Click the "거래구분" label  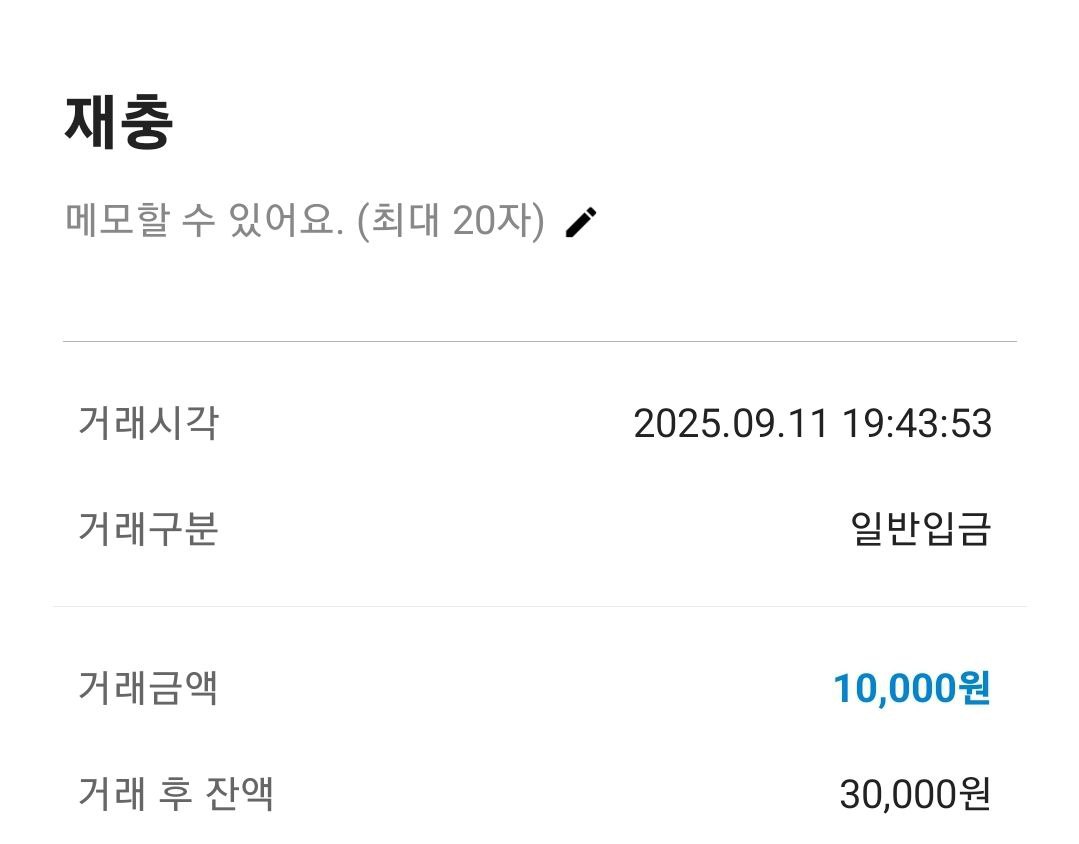148,529
